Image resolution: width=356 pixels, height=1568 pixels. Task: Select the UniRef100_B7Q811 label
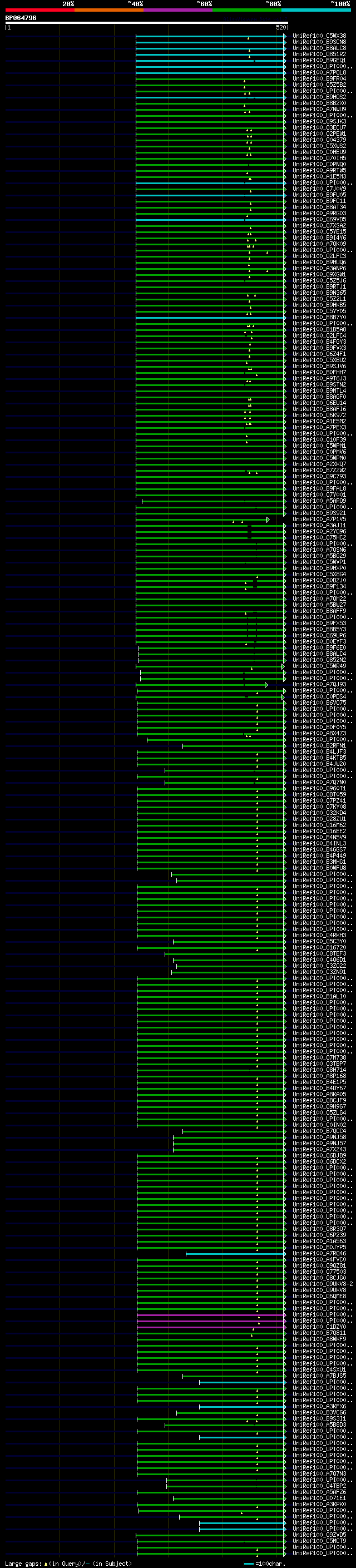319,1333
